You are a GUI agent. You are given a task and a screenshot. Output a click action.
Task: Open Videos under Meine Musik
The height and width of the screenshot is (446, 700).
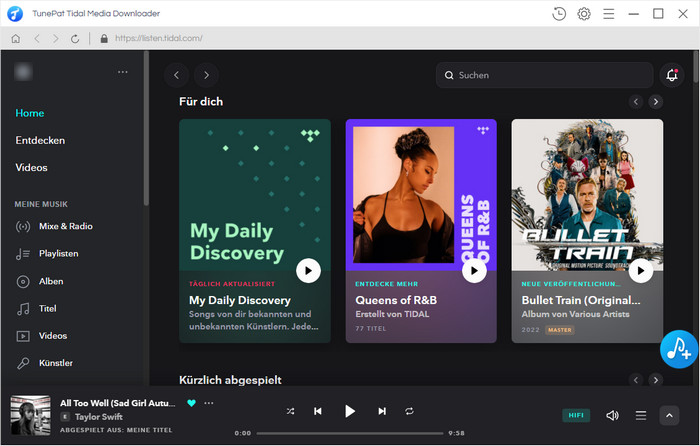coord(42,336)
